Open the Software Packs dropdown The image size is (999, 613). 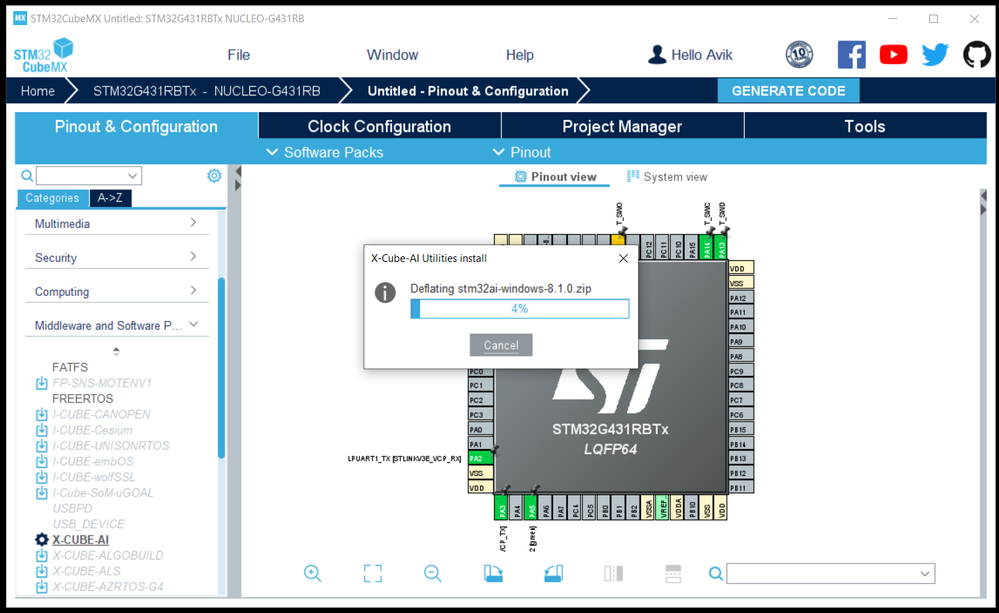325,152
